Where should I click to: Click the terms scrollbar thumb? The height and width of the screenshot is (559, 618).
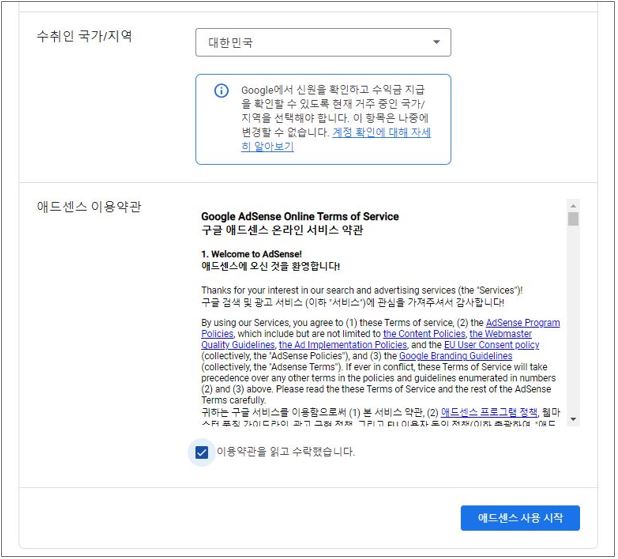(573, 219)
